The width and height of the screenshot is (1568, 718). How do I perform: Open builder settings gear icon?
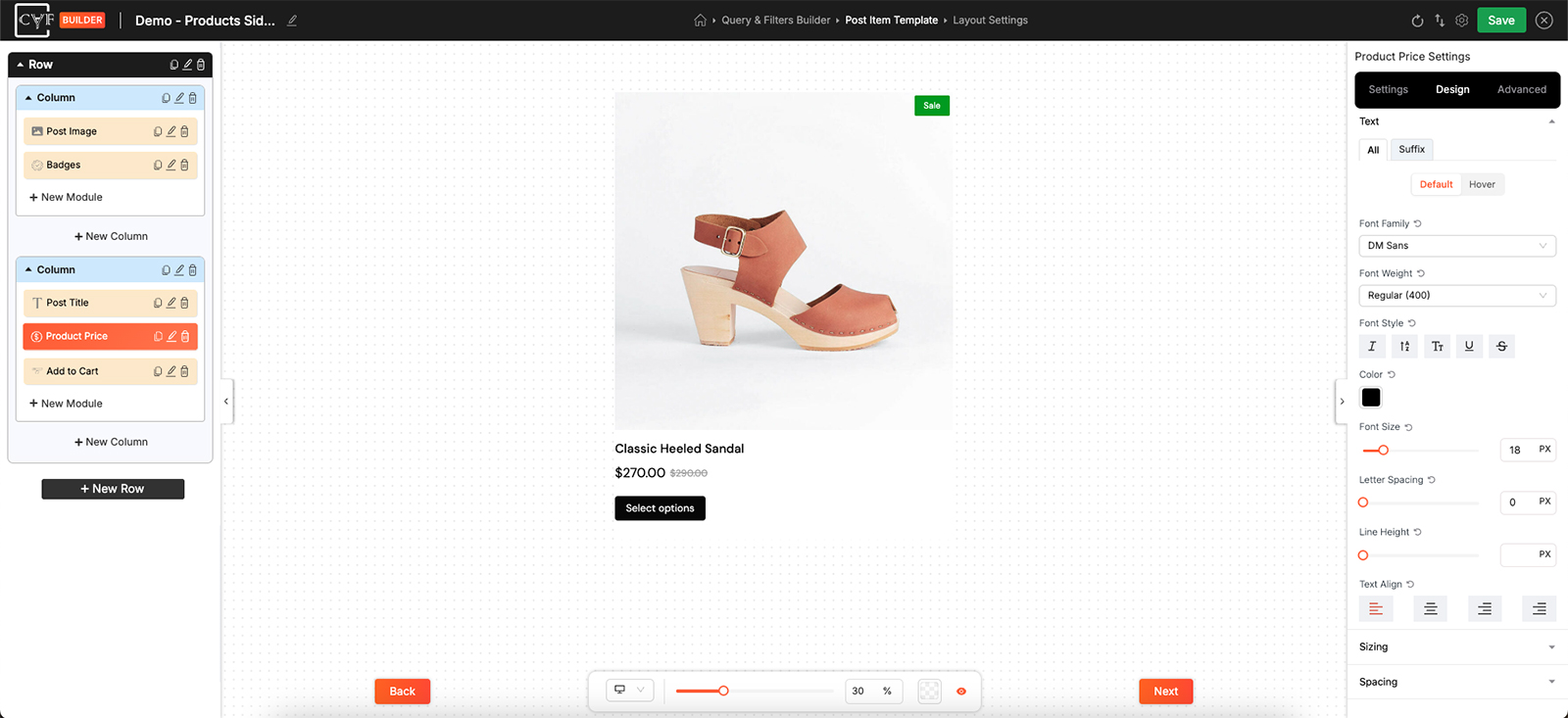1462,21
